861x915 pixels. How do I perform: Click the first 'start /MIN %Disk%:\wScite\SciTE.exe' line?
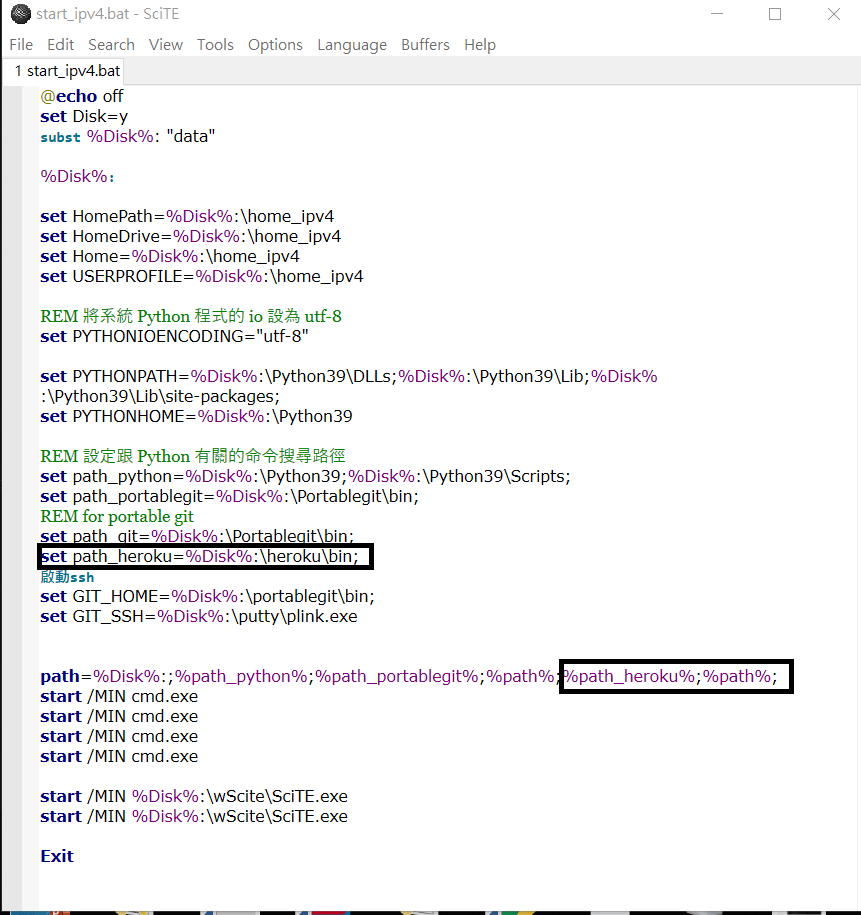click(194, 797)
